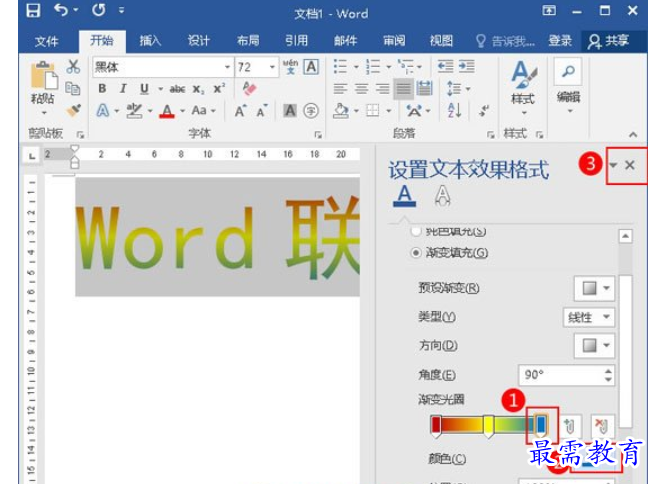Apply distributed alignment
Screen dimensions: 651x484
424,88
